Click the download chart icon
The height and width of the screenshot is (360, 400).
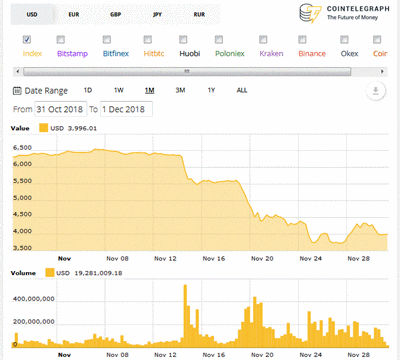(376, 91)
